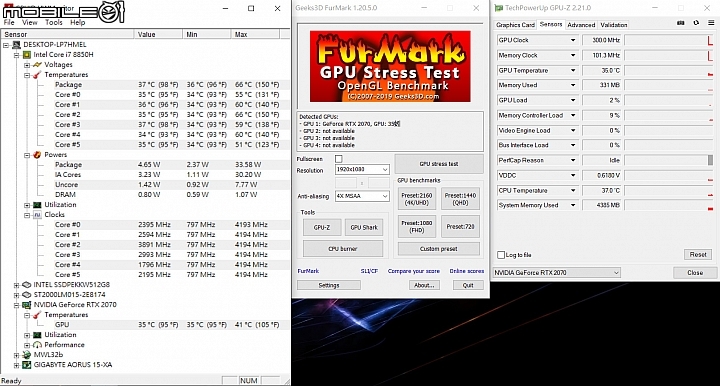Click the GPU-Z screenshot camera icon
Screen dimensions: 720x386
coord(681,23)
